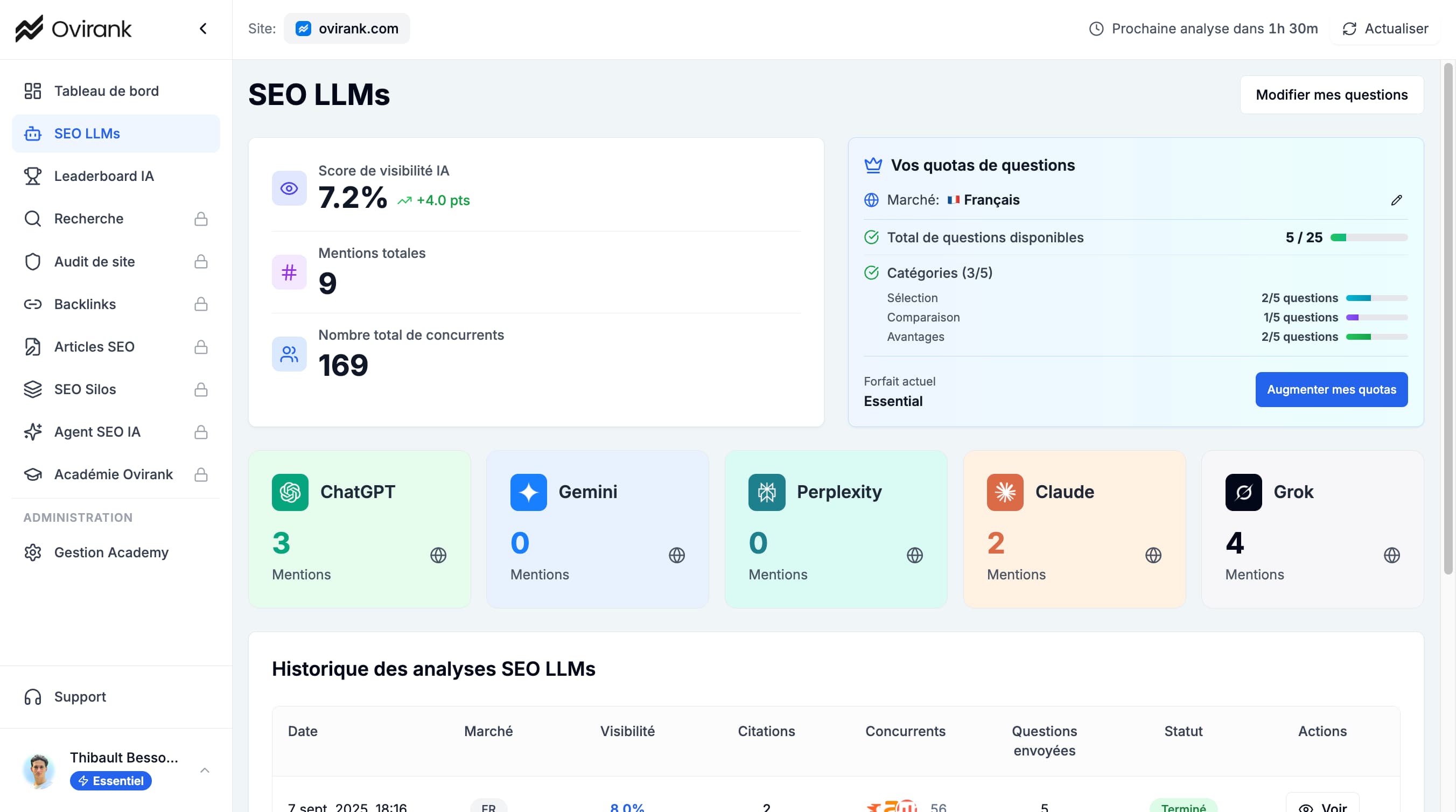Open the ovirank.com site selector
Screen dimensions: 1456x812
tap(347, 28)
